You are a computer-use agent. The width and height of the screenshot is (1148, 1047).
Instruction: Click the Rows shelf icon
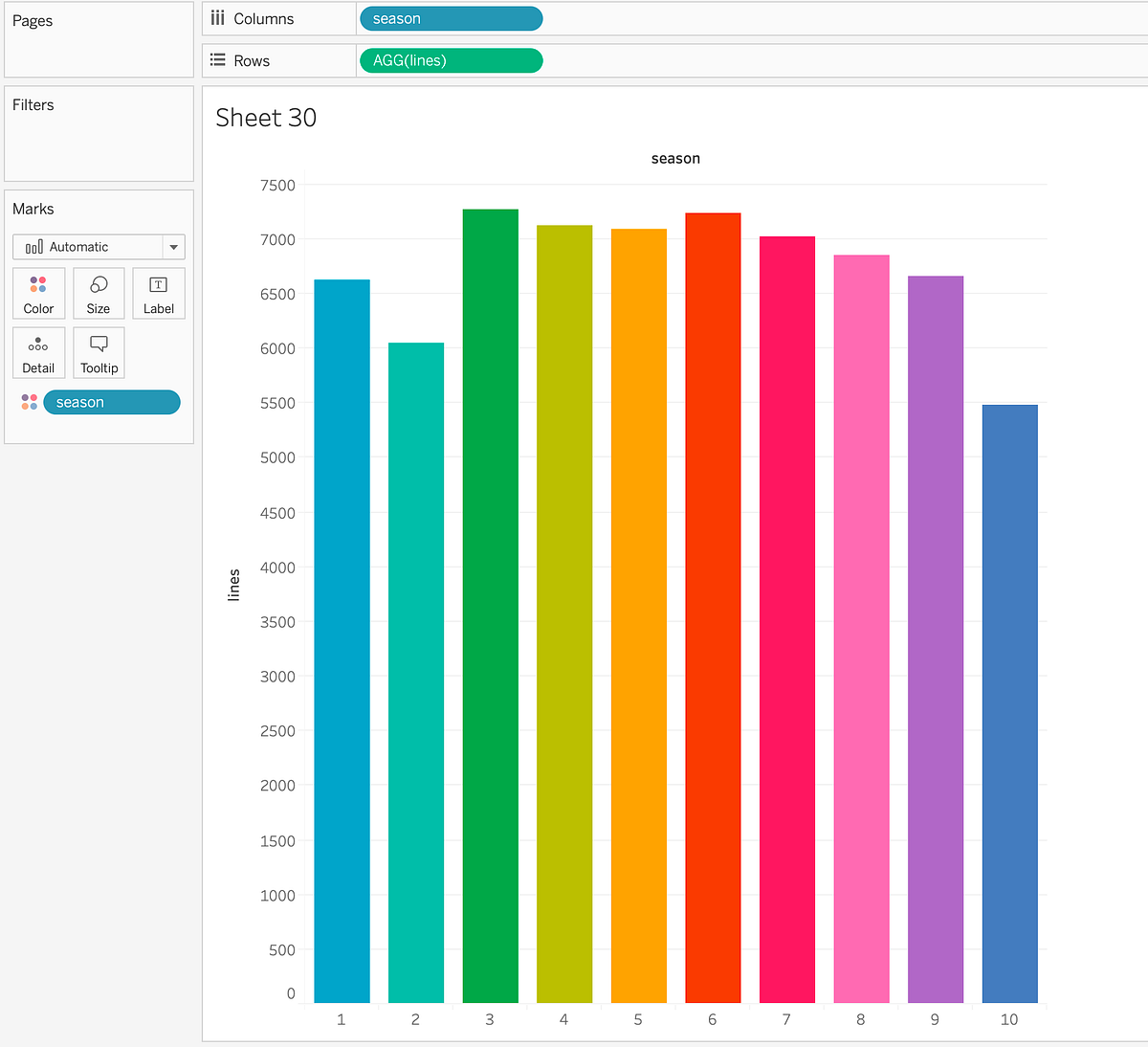pos(217,59)
